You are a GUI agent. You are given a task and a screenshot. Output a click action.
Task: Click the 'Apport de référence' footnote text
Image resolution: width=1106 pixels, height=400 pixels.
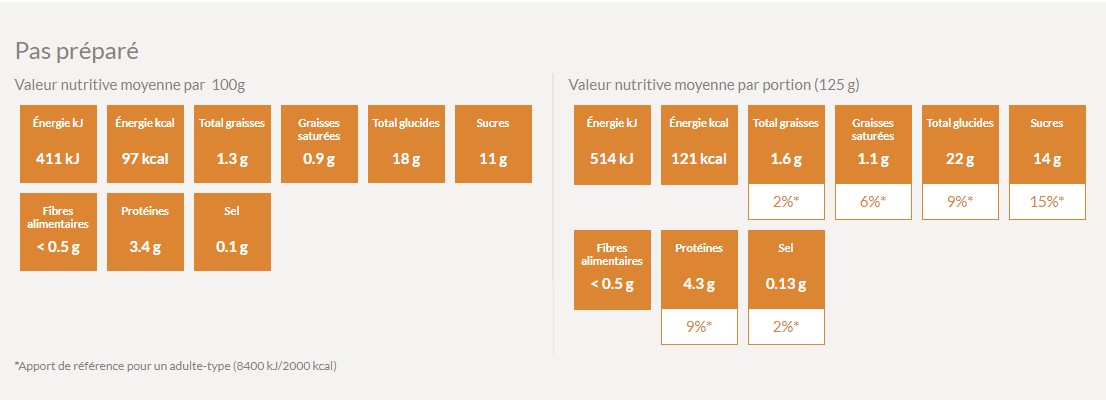[x=176, y=366]
